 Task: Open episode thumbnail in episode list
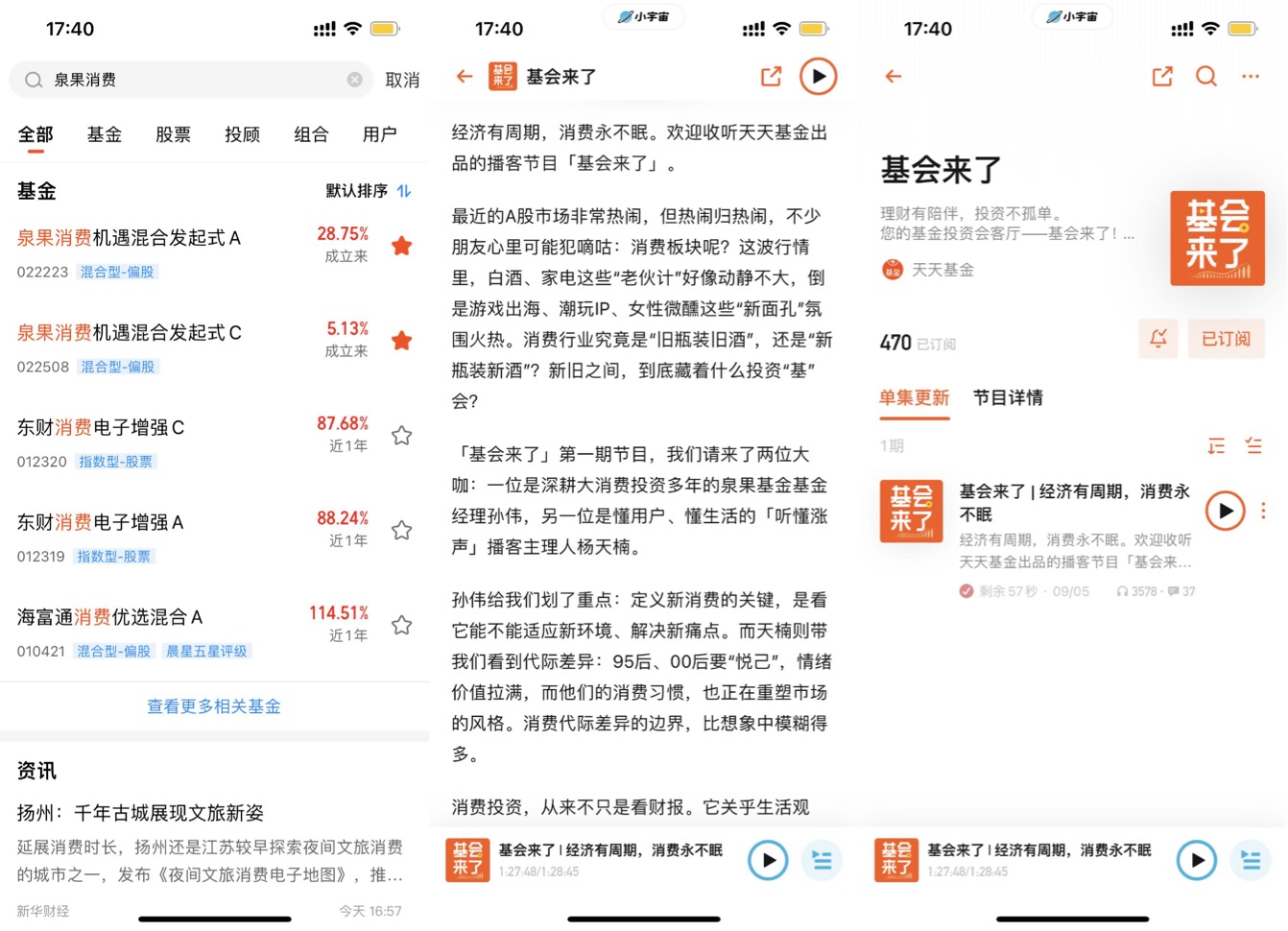(912, 511)
